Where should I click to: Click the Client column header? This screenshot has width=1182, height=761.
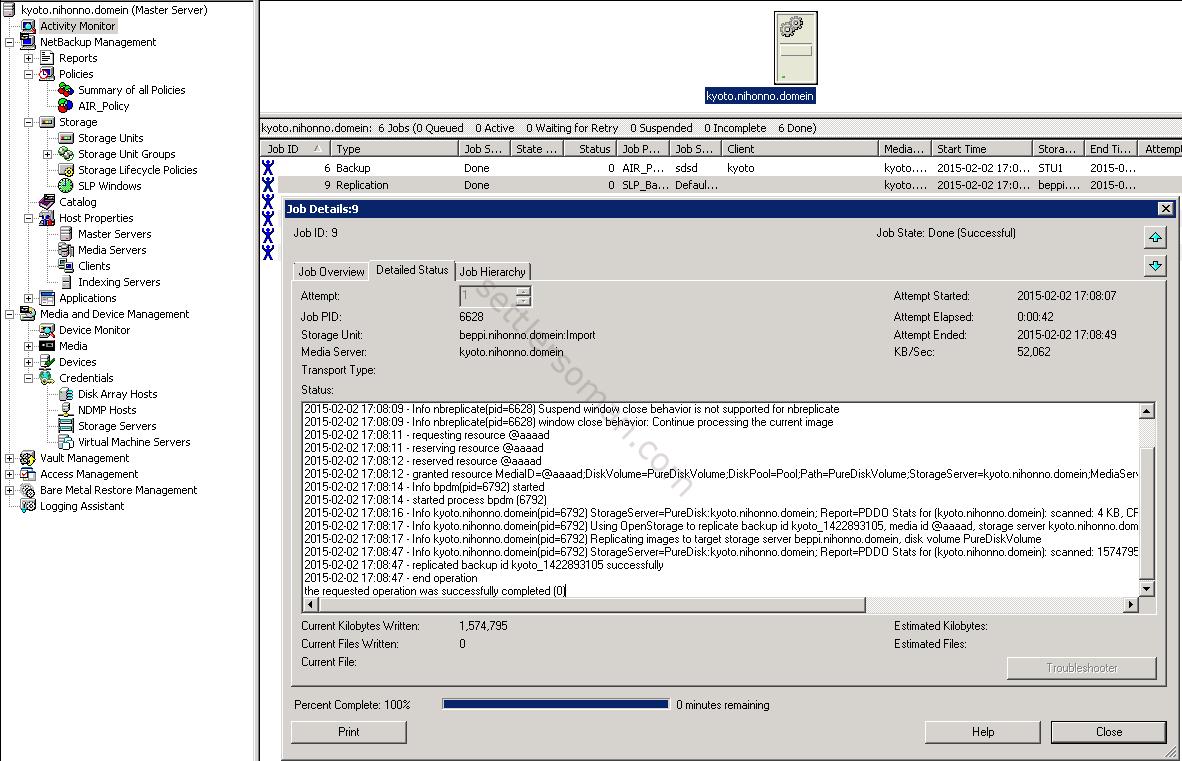[799, 149]
